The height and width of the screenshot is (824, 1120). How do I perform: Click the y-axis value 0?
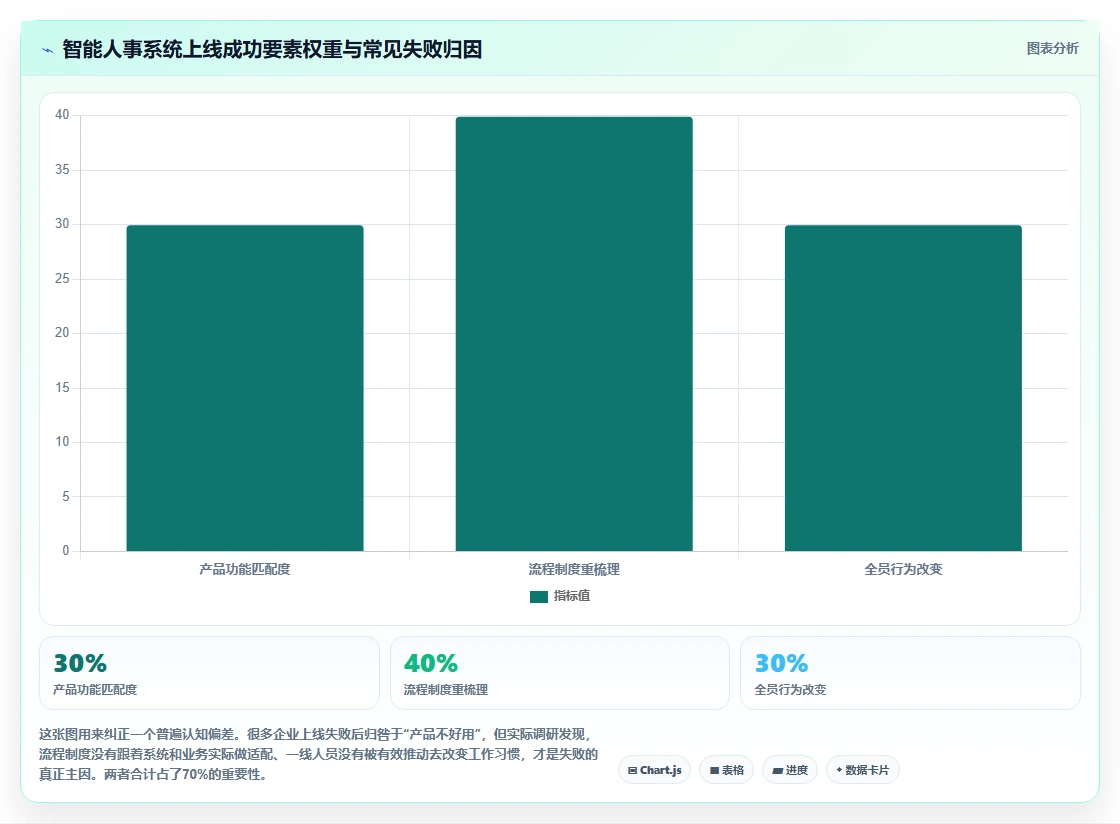(66, 551)
